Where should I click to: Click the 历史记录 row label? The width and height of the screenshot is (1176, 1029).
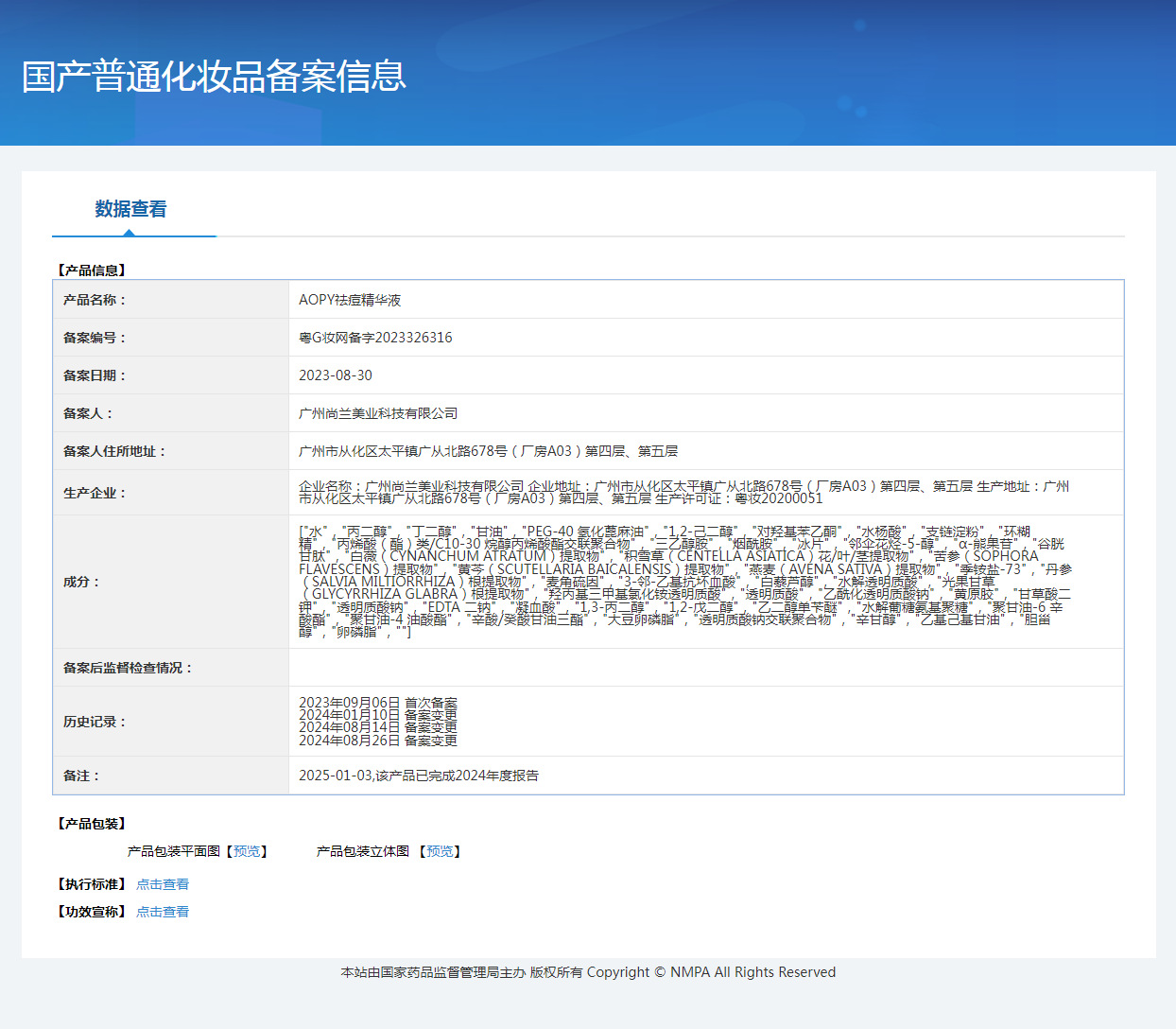(x=95, y=722)
